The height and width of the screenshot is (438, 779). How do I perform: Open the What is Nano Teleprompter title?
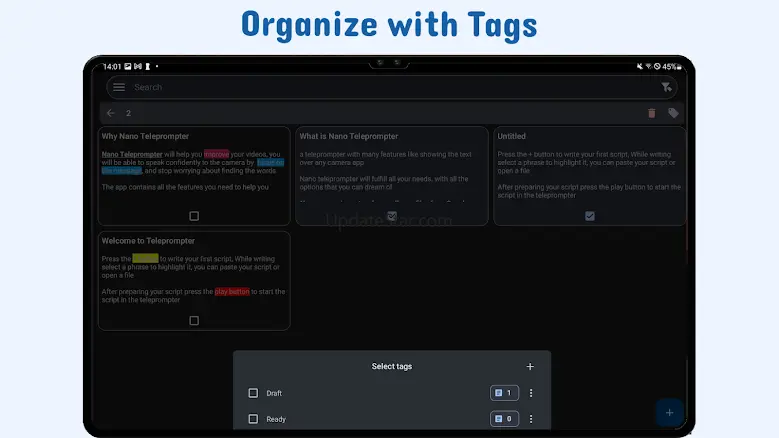[349, 136]
